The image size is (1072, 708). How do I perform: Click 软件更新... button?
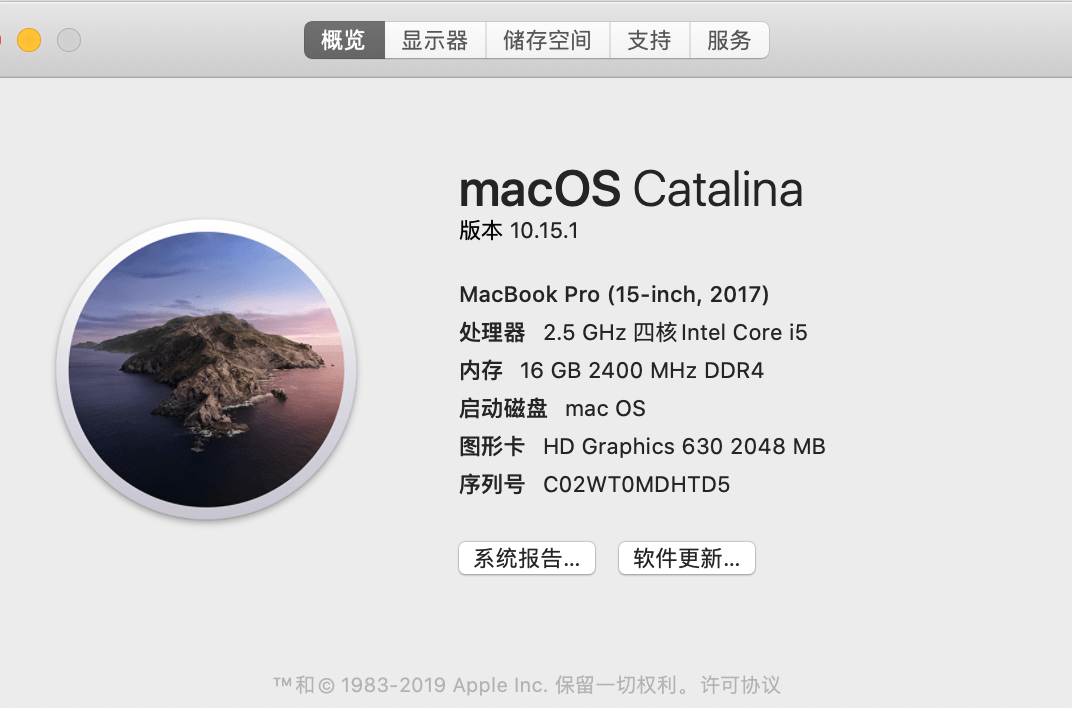pyautogui.click(x=687, y=558)
